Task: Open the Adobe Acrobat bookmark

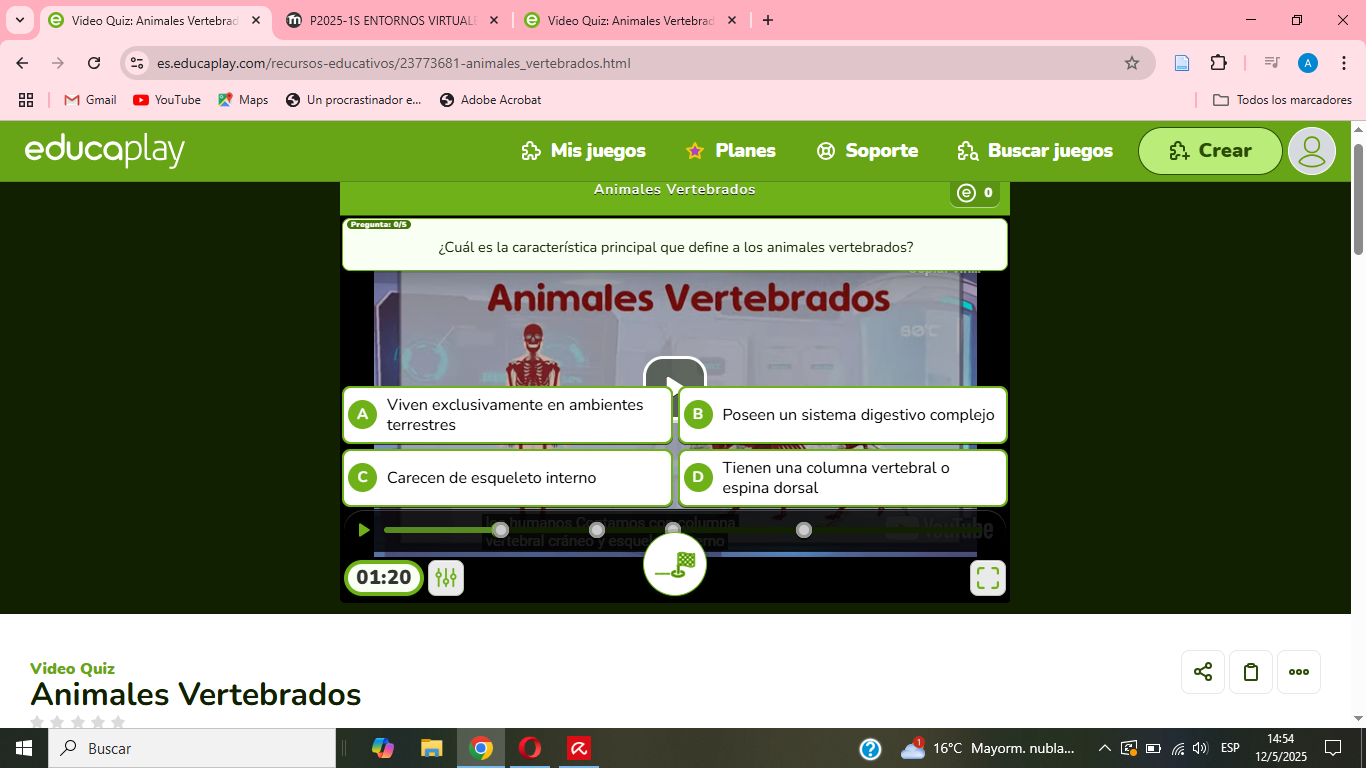Action: tap(491, 100)
